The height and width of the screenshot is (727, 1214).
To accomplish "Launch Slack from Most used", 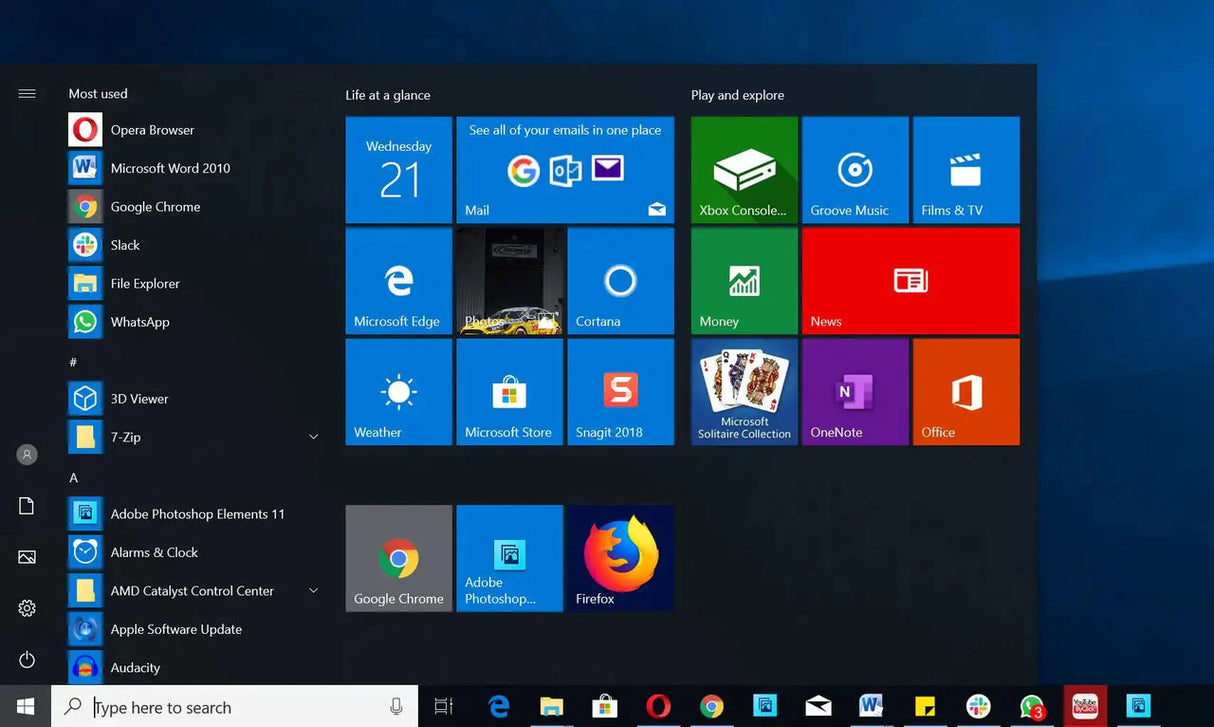I will tap(126, 245).
